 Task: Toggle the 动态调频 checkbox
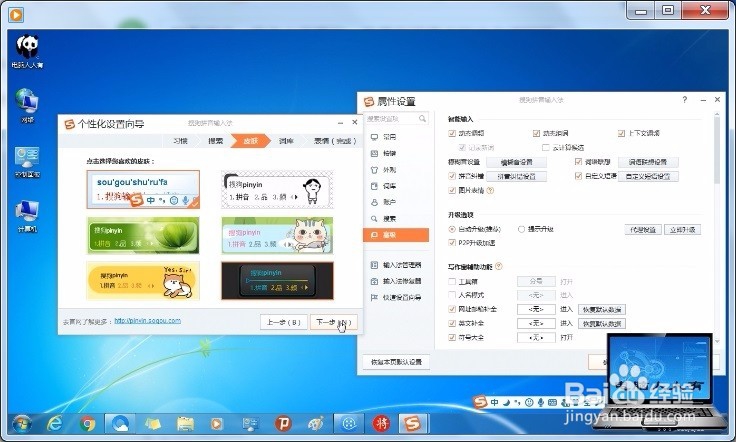tap(452, 134)
